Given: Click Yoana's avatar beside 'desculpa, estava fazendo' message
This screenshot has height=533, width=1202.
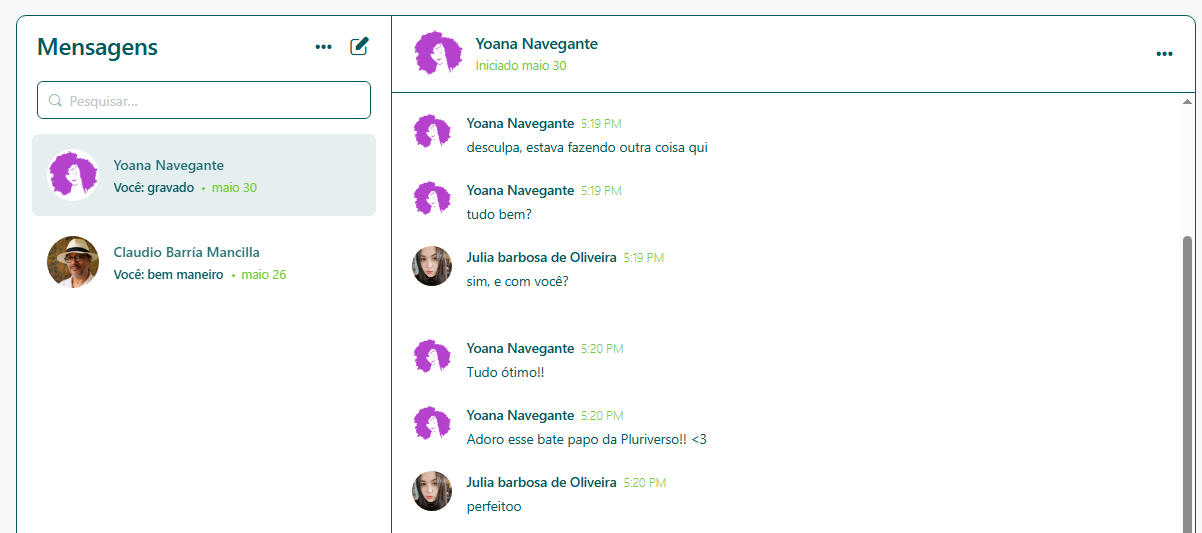Looking at the screenshot, I should (432, 133).
